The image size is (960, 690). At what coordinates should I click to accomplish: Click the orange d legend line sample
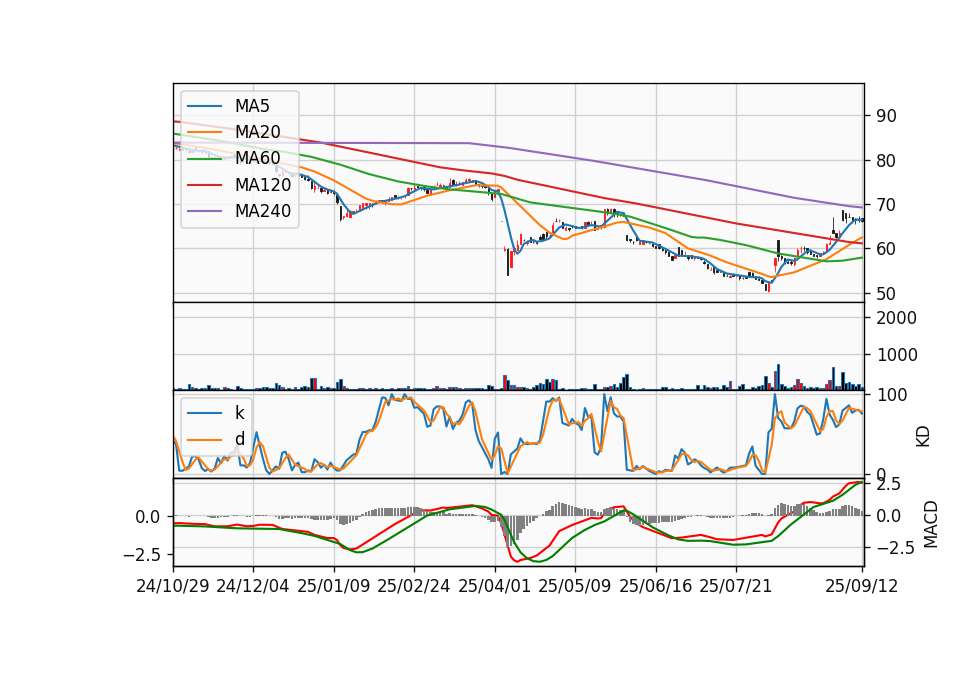pos(204,440)
